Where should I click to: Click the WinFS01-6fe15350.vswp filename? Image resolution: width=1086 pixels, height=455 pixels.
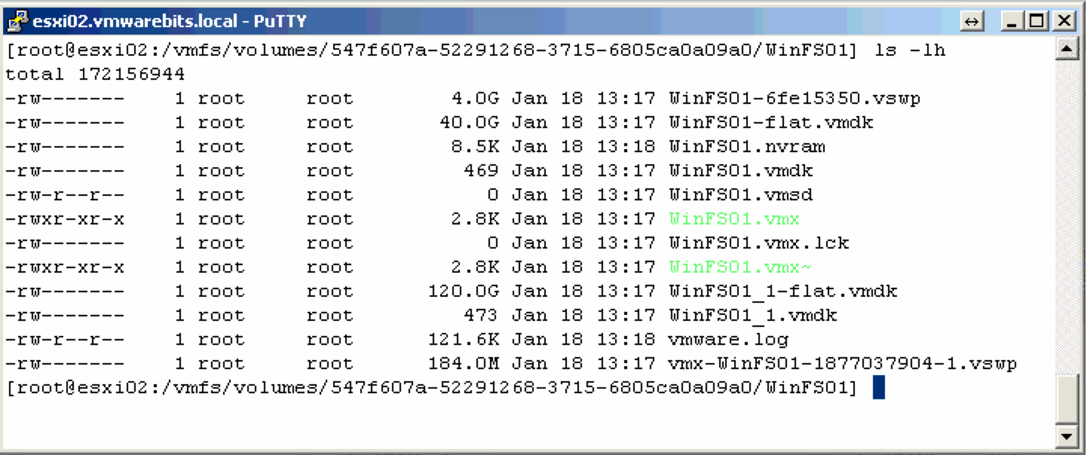(794, 98)
